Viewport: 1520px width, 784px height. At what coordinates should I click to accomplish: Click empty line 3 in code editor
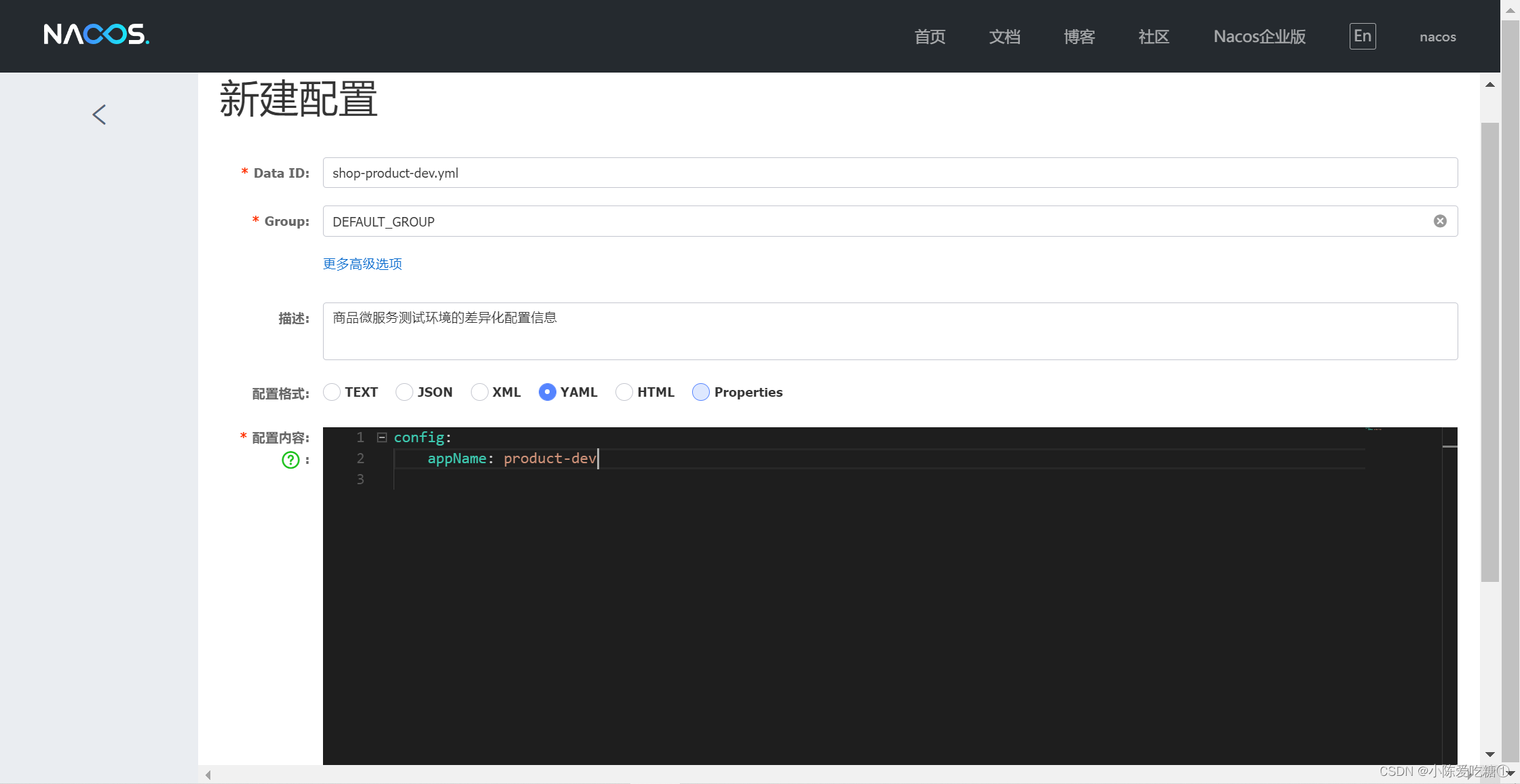click(879, 479)
